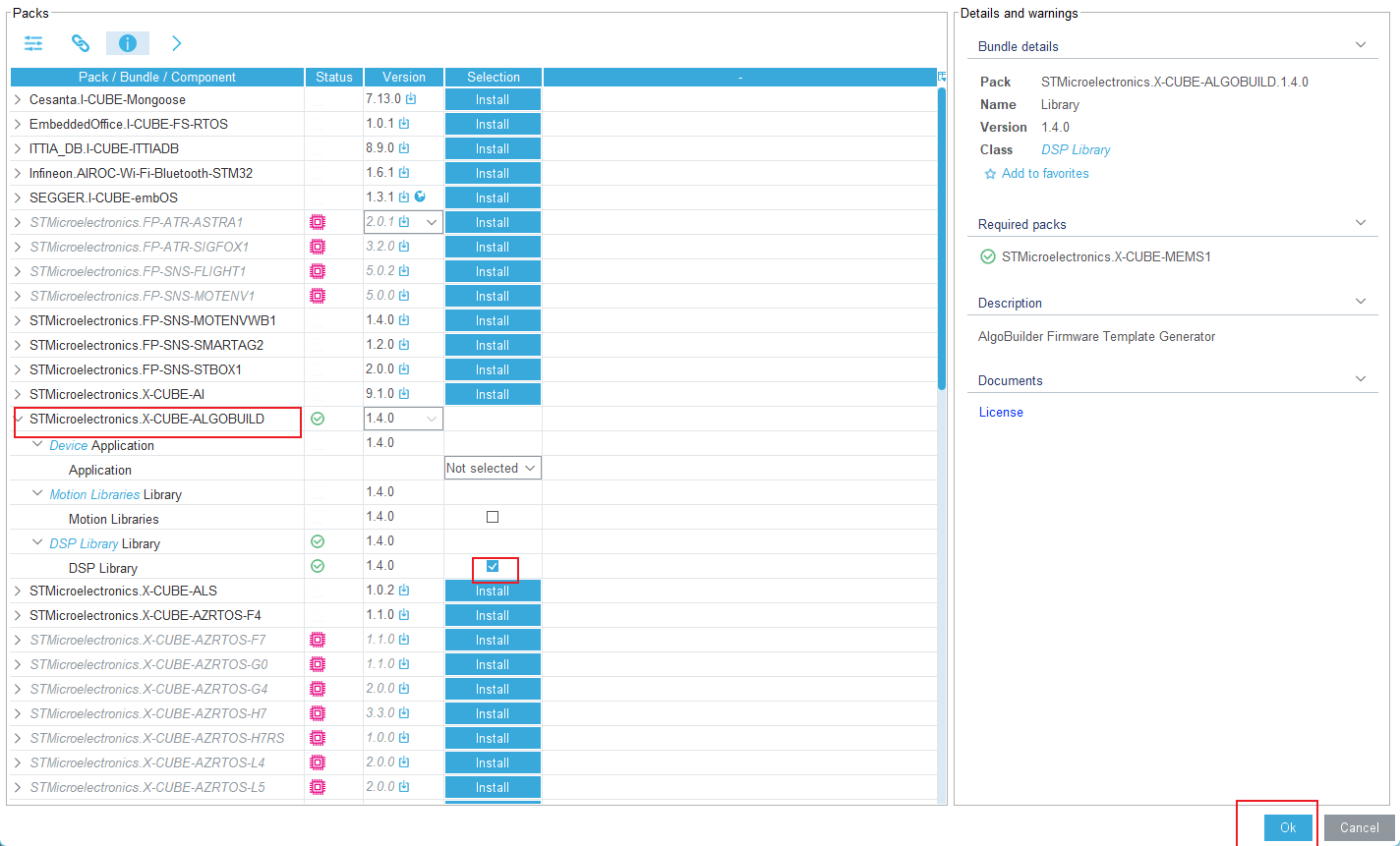Expand the Cesanta.I-CUBE-Mongoose pack
Viewport: 1400px width, 846px height.
pos(18,99)
